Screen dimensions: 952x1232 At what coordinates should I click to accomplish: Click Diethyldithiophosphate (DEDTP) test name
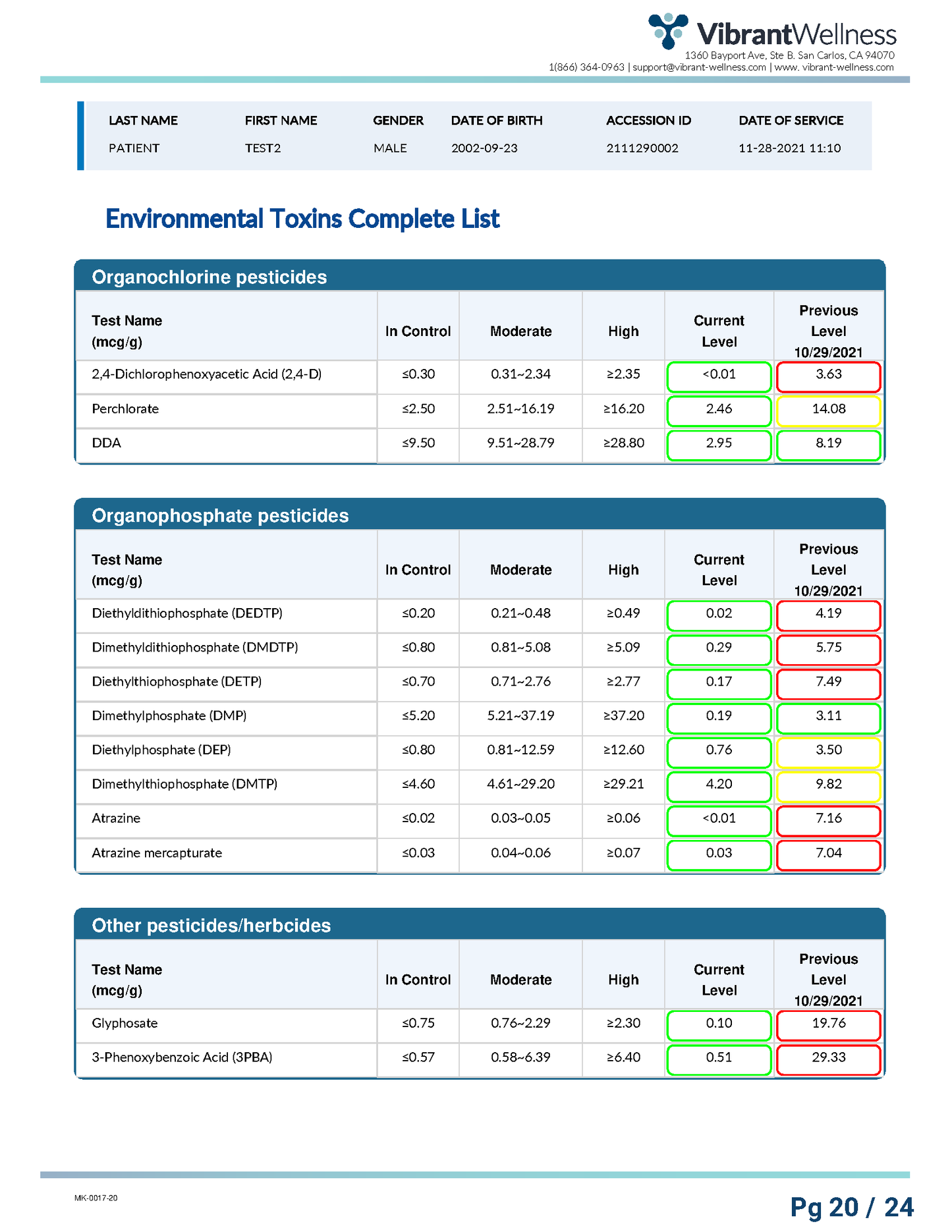point(187,613)
